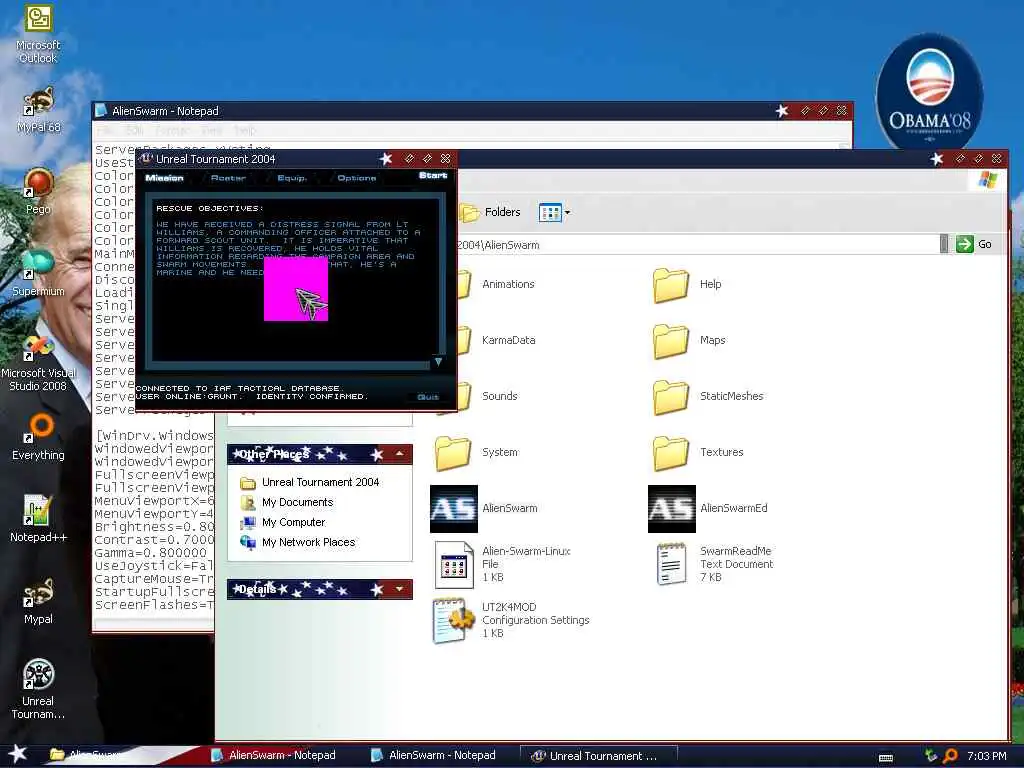This screenshot has height=768, width=1024.
Task: Click the star Start button on taskbar
Action: [17, 754]
